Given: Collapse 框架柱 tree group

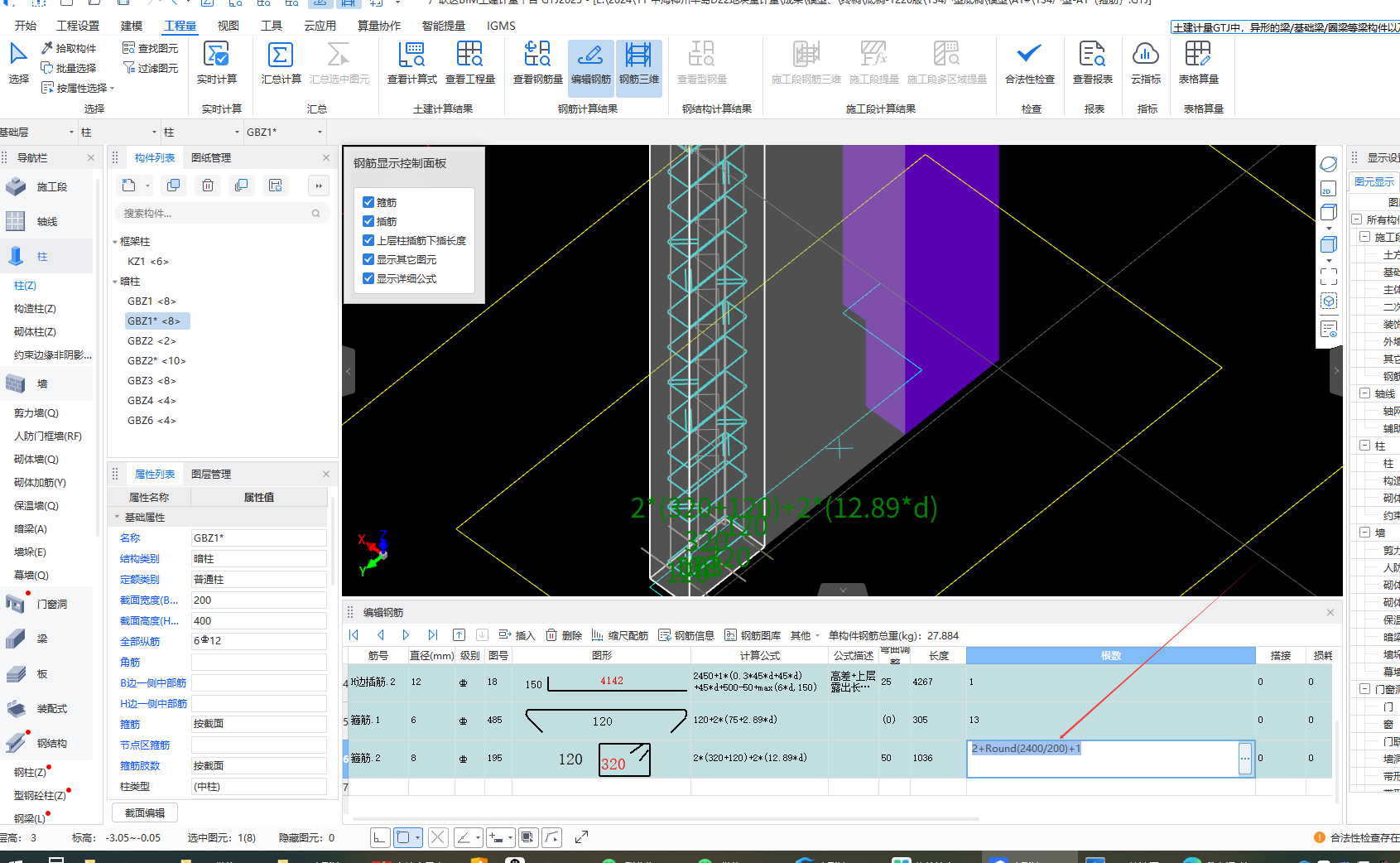Looking at the screenshot, I should pos(115,242).
